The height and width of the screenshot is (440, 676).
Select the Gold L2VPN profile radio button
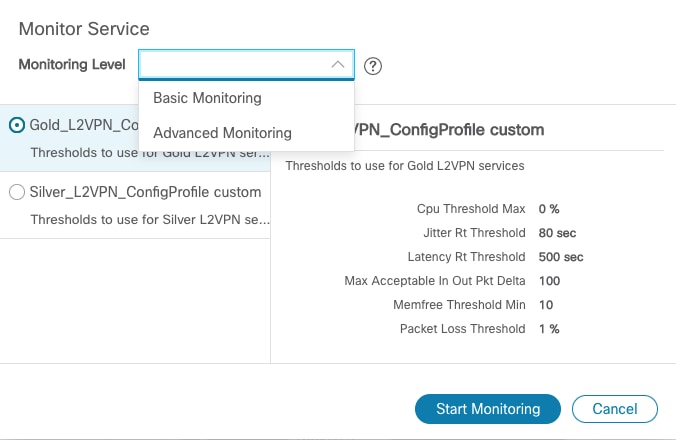(17, 125)
